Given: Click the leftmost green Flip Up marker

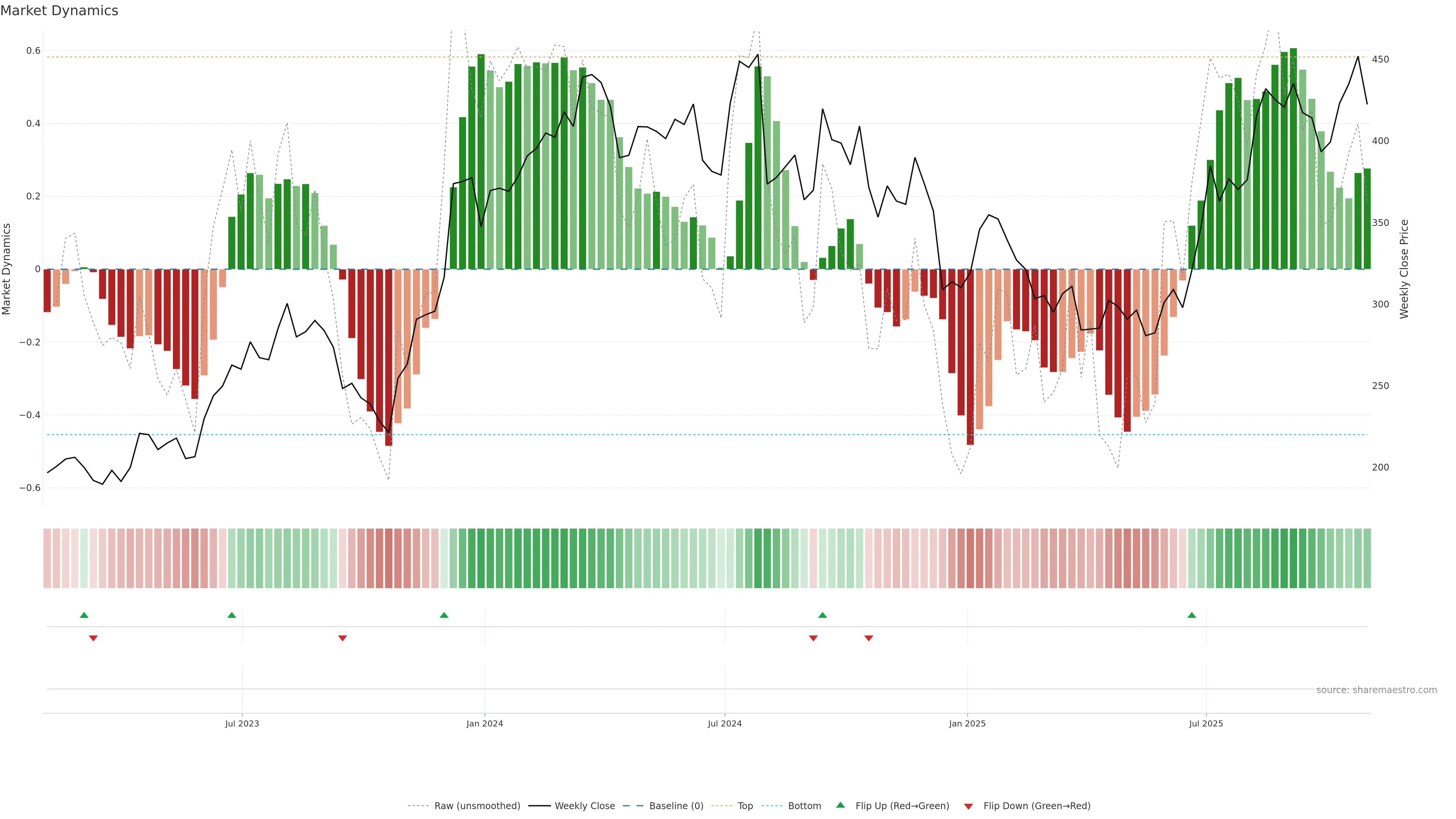Looking at the screenshot, I should click(x=84, y=615).
